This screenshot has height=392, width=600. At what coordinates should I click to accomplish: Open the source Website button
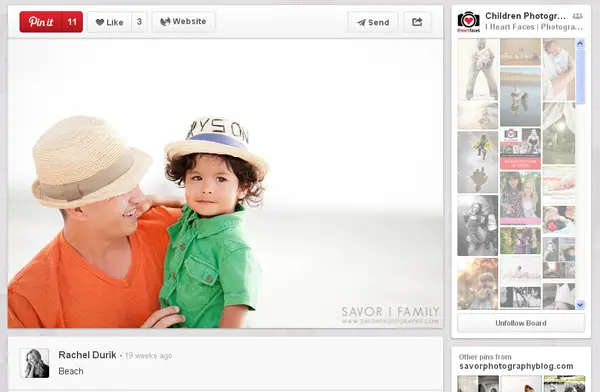click(184, 22)
